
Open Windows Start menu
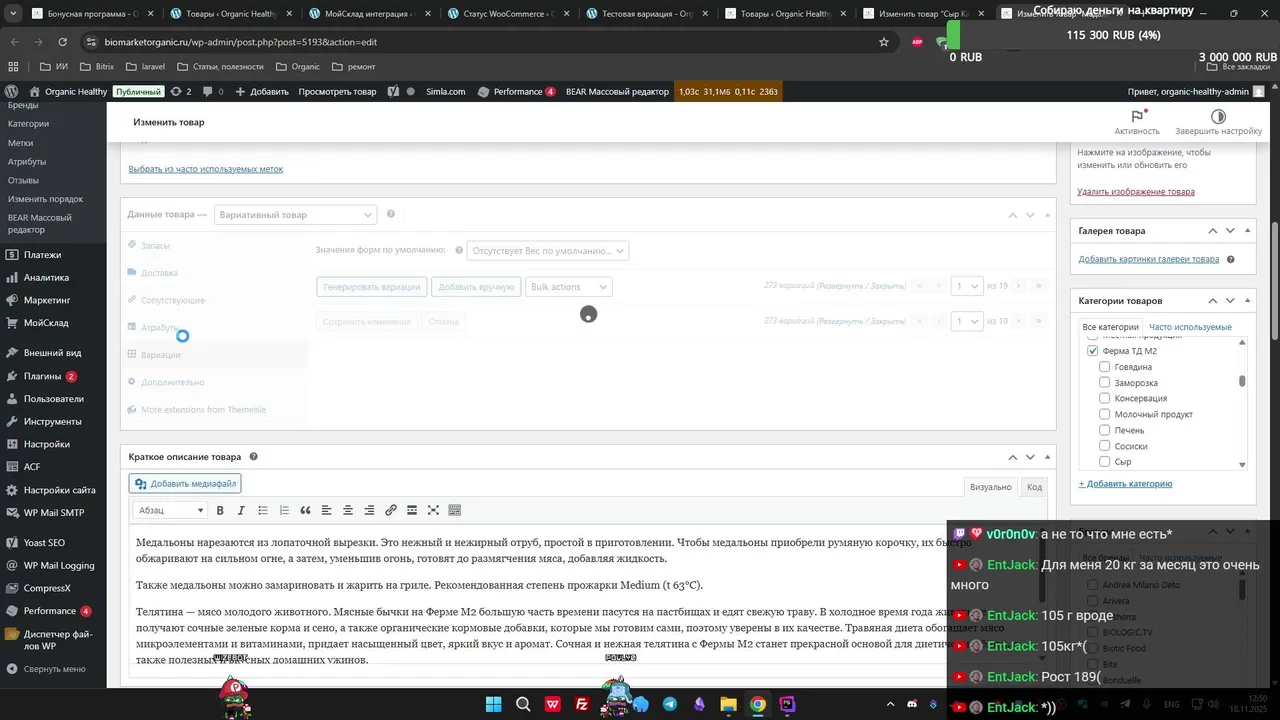tap(494, 704)
